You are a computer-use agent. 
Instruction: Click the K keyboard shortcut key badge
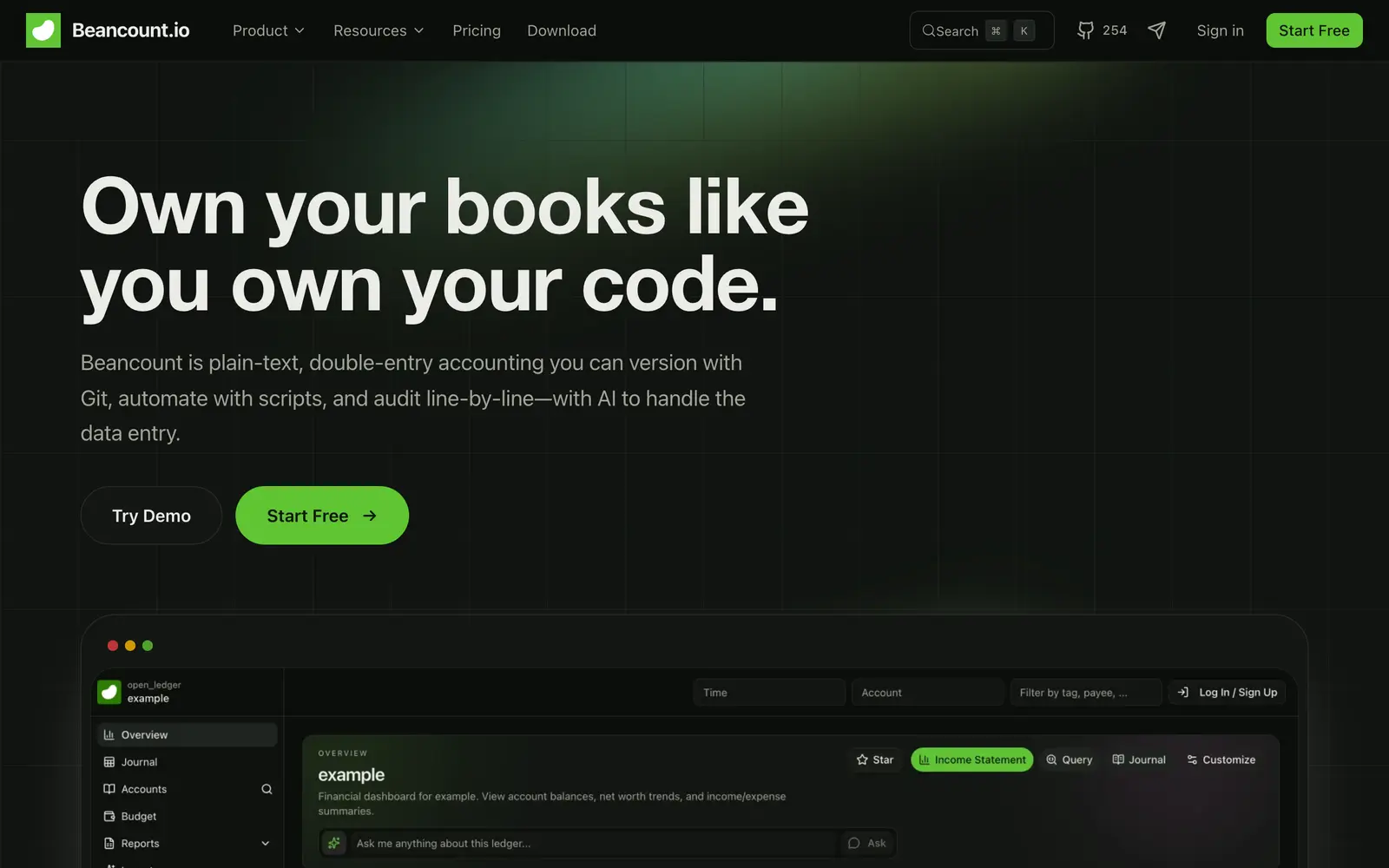tap(1024, 30)
